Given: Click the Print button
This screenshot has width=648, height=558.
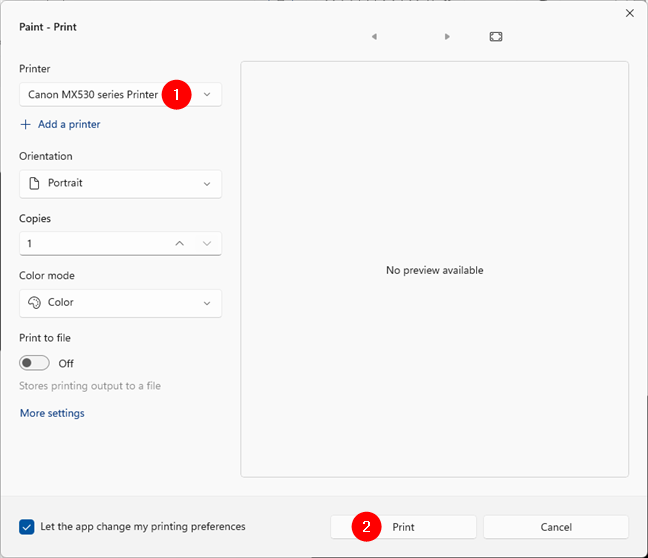Looking at the screenshot, I should (403, 527).
